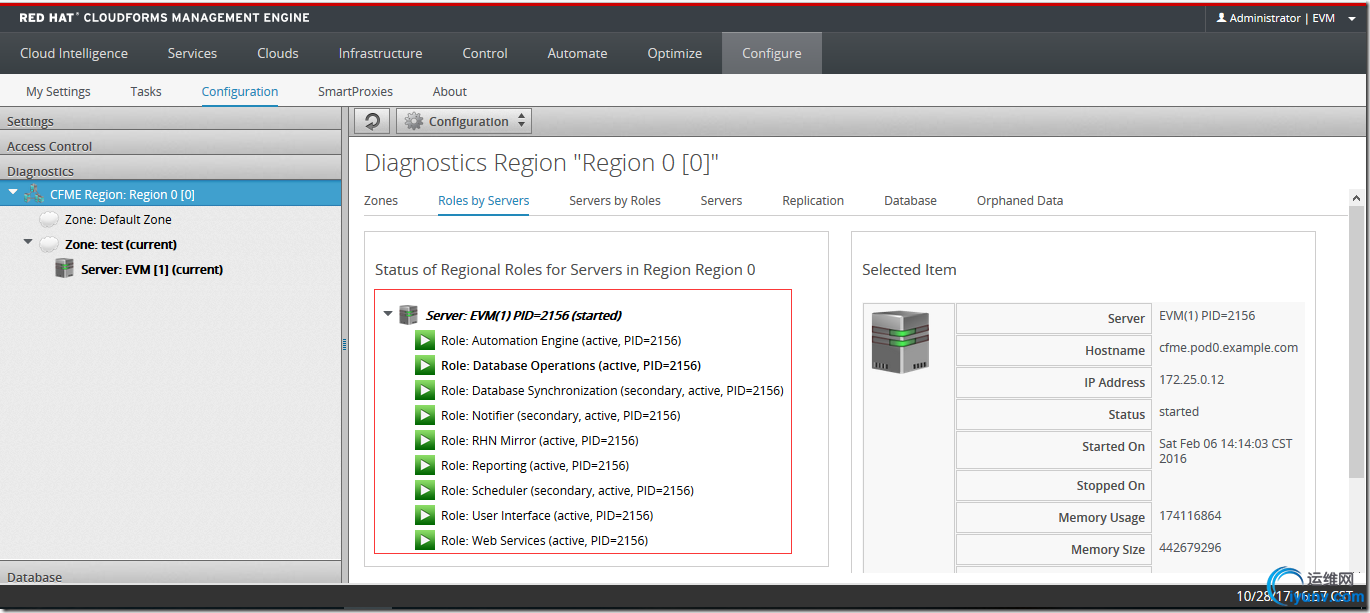Image resolution: width=1370 pixels, height=613 pixels.
Task: Click the Default Zone cloud icon
Action: click(48, 219)
